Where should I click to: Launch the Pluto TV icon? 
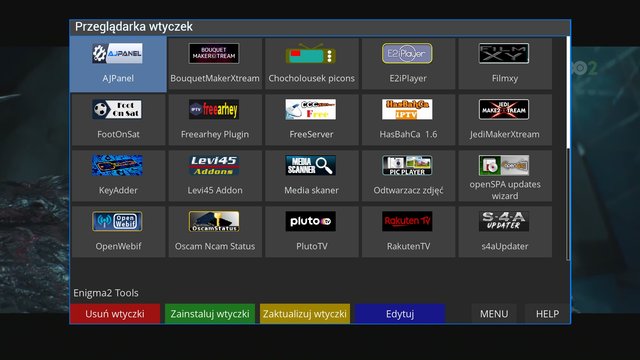pyautogui.click(x=311, y=221)
